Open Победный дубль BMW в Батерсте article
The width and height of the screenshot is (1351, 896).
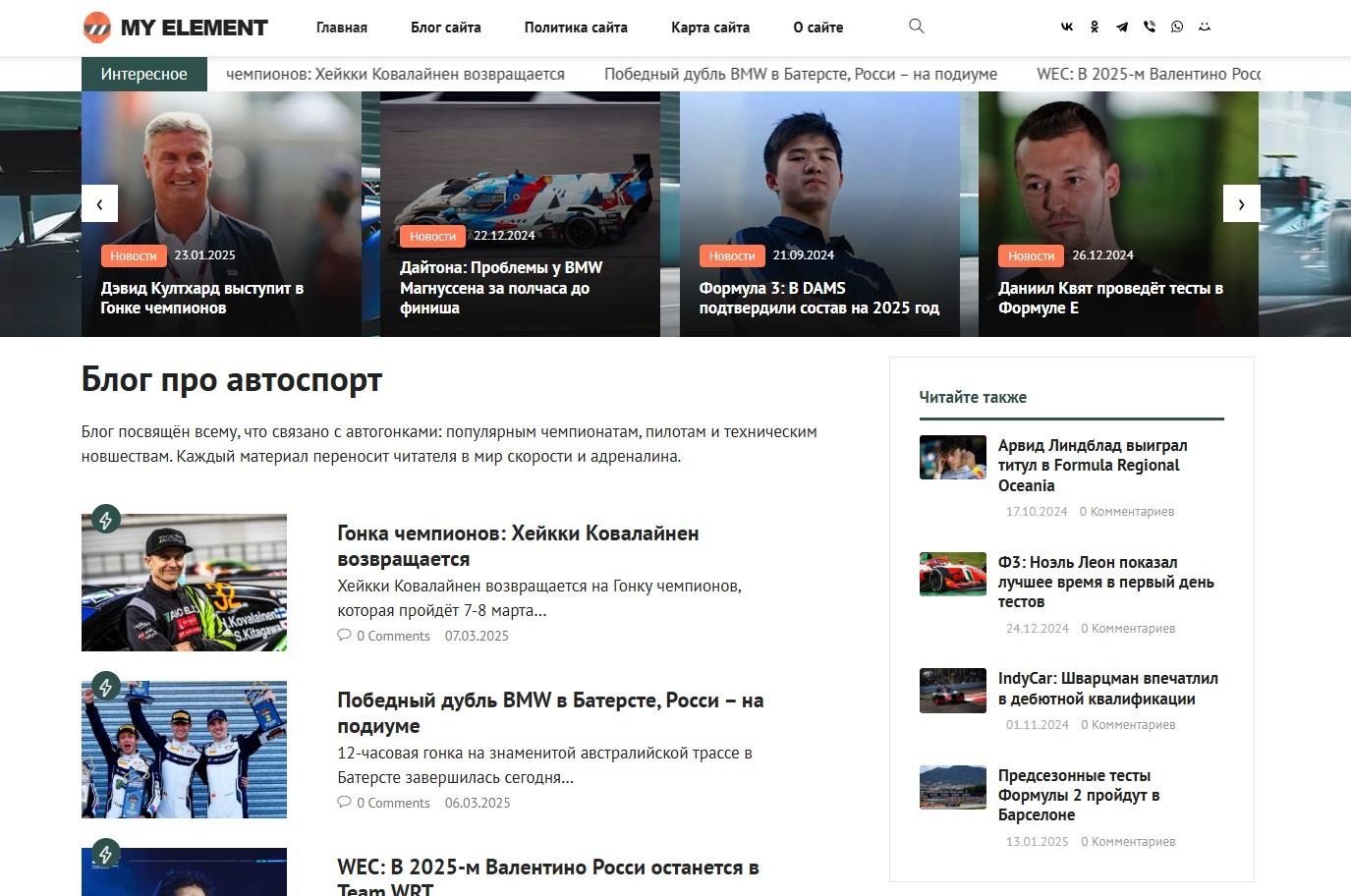pos(550,712)
